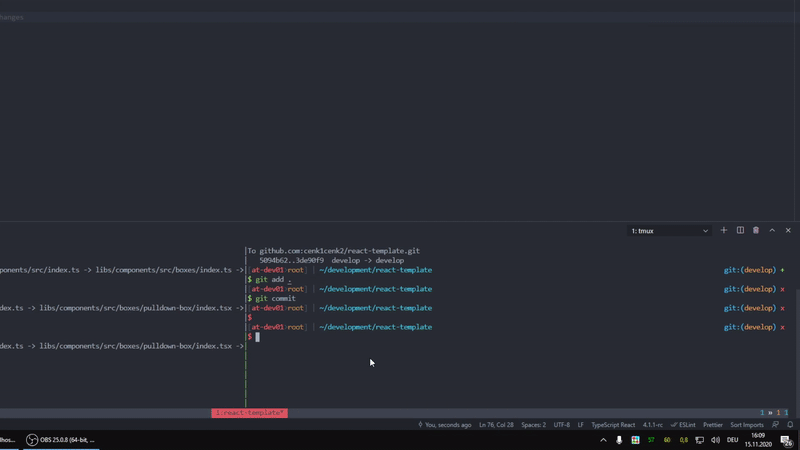Open the tmux terminal selector dropdown

[669, 231]
